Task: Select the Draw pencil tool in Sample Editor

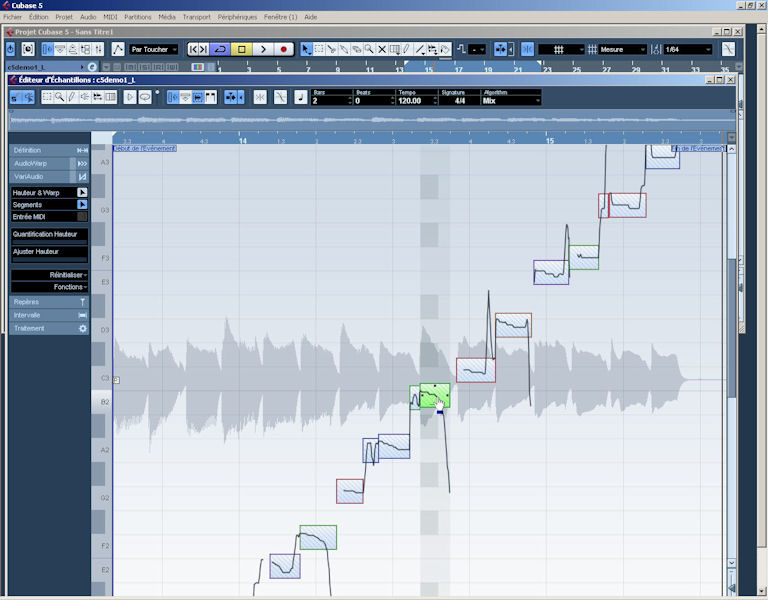Action: tap(72, 97)
